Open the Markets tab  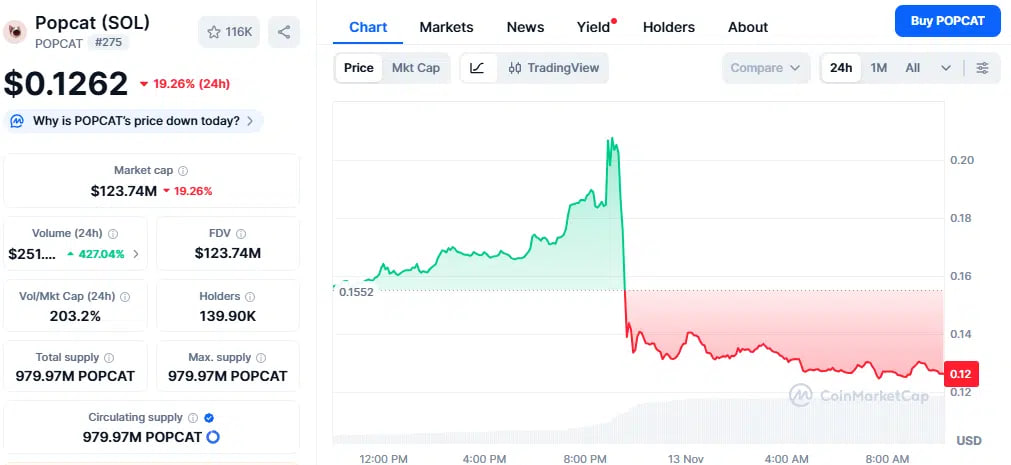446,27
